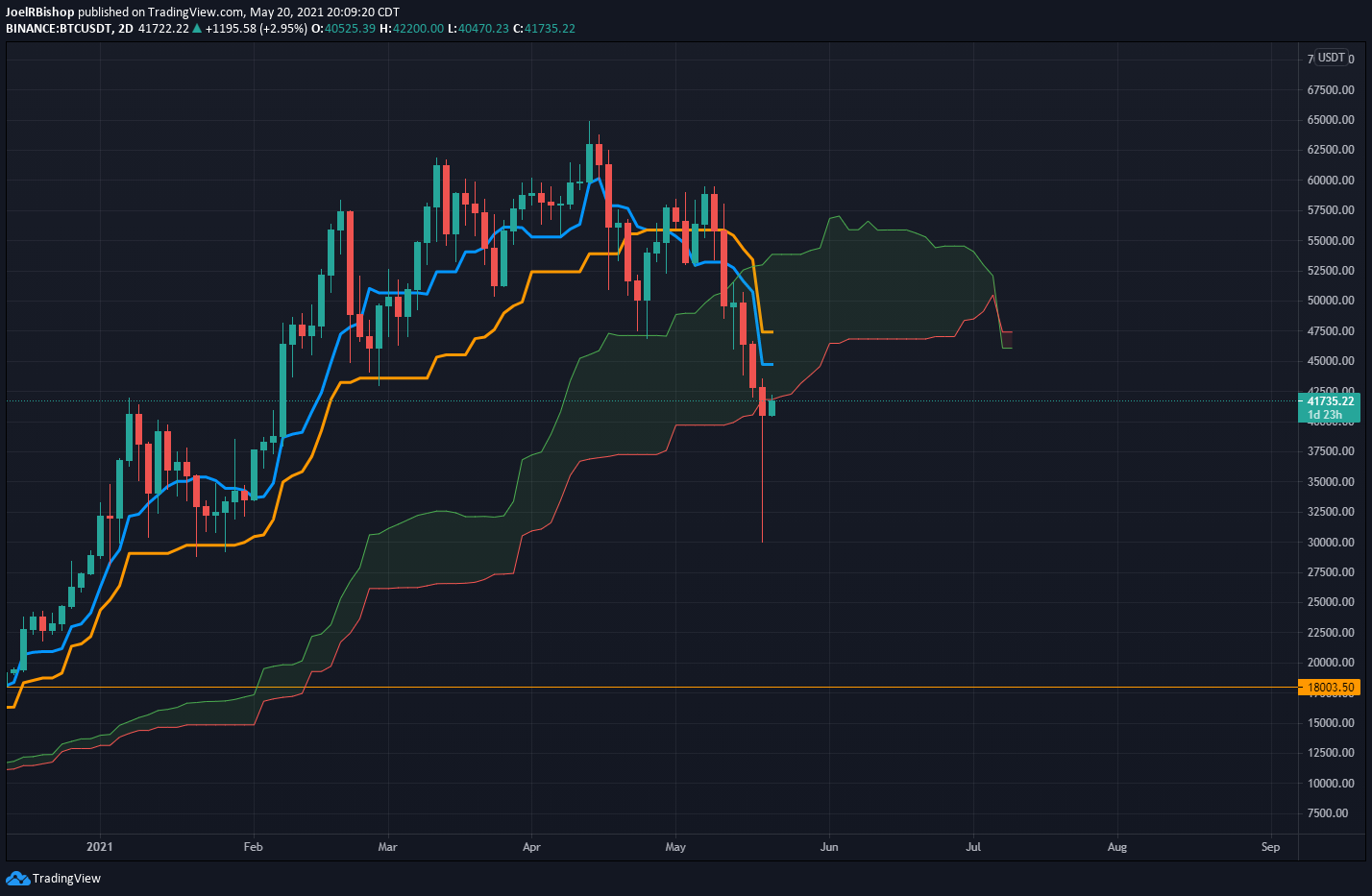Click the 2D timeframe label in header

[x=126, y=29]
